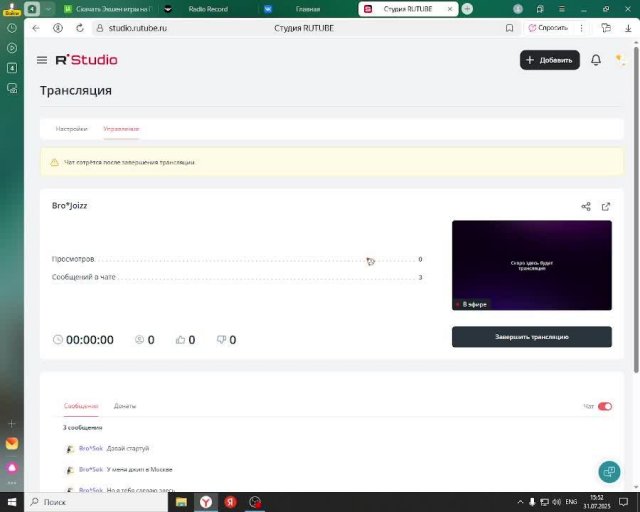Click the 00:00:00 stream timer

(90, 340)
